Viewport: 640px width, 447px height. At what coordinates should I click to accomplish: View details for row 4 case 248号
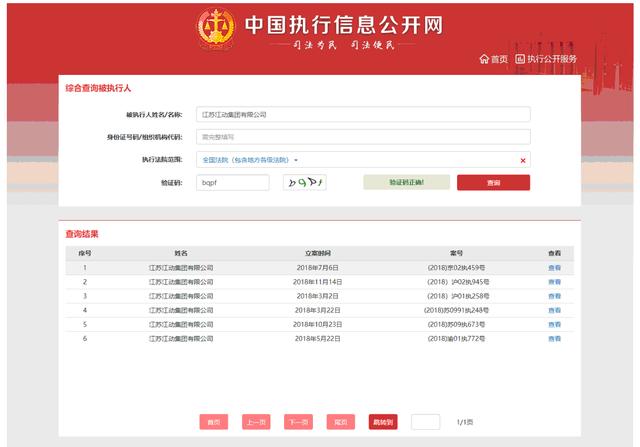(x=554, y=310)
